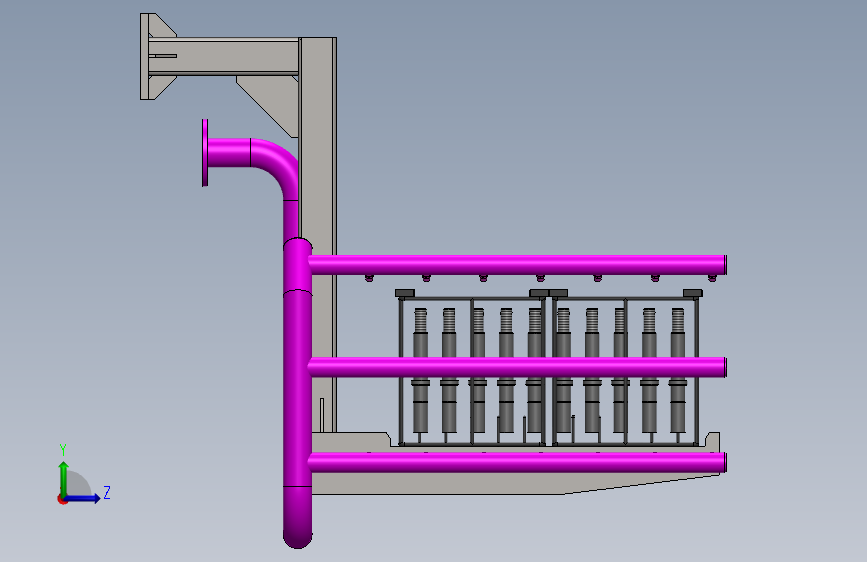The height and width of the screenshot is (562, 867).
Task: Select the middle horizontal magenta pipe
Action: [518, 367]
